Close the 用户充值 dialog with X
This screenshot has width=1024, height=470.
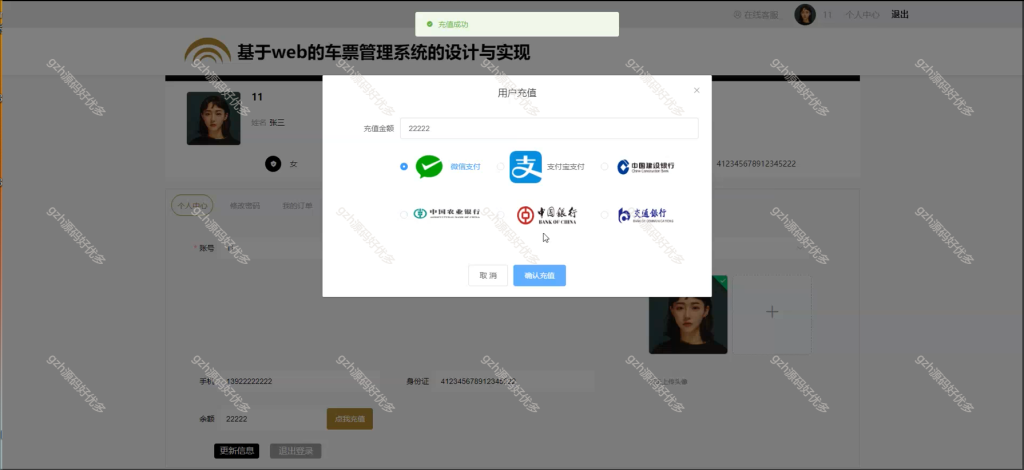[x=696, y=91]
